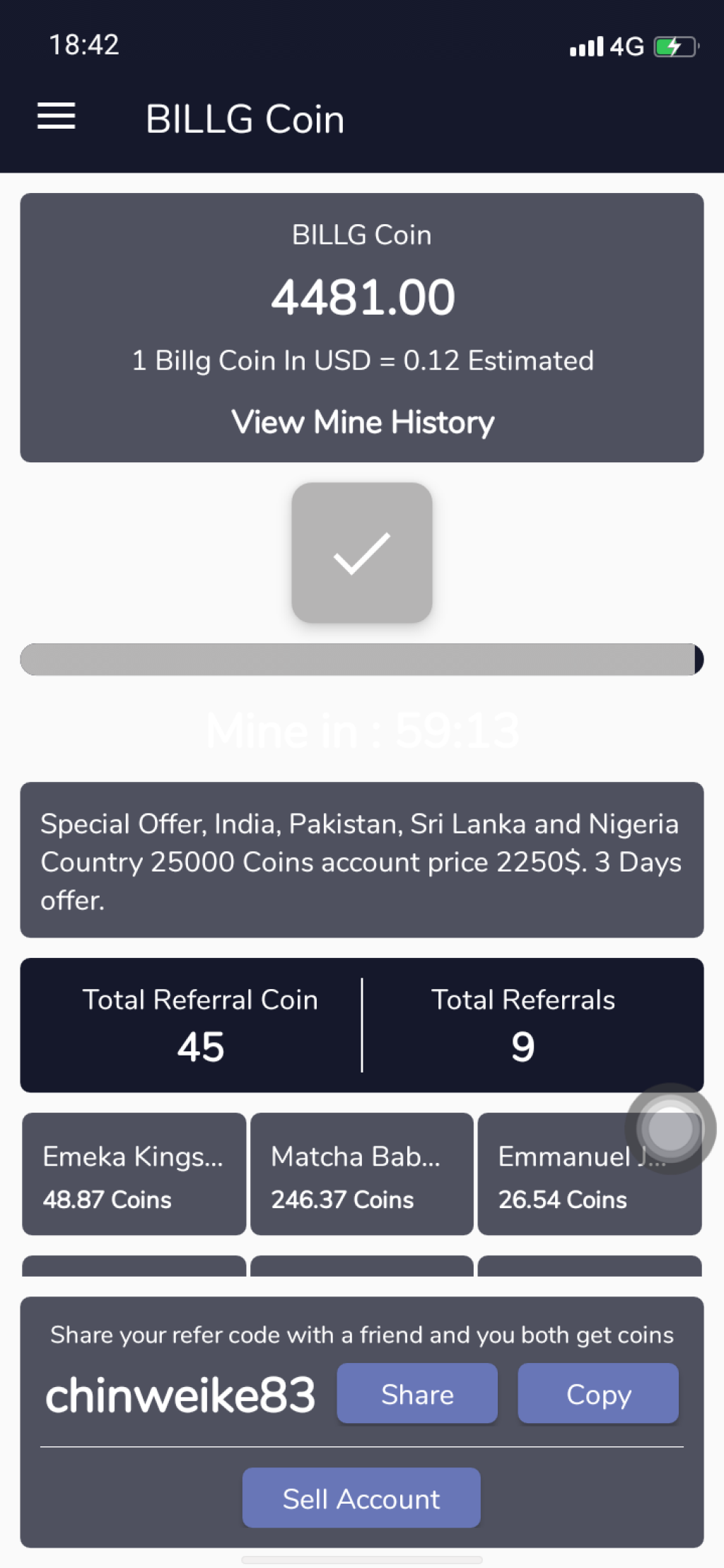Viewport: 724px width, 1568px height.
Task: Tap the floating assistive touch circle
Action: 670,1129
